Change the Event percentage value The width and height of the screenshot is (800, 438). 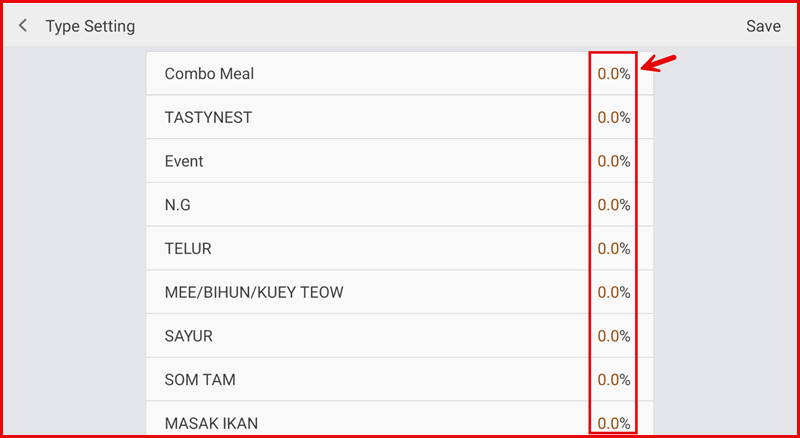[x=613, y=161]
